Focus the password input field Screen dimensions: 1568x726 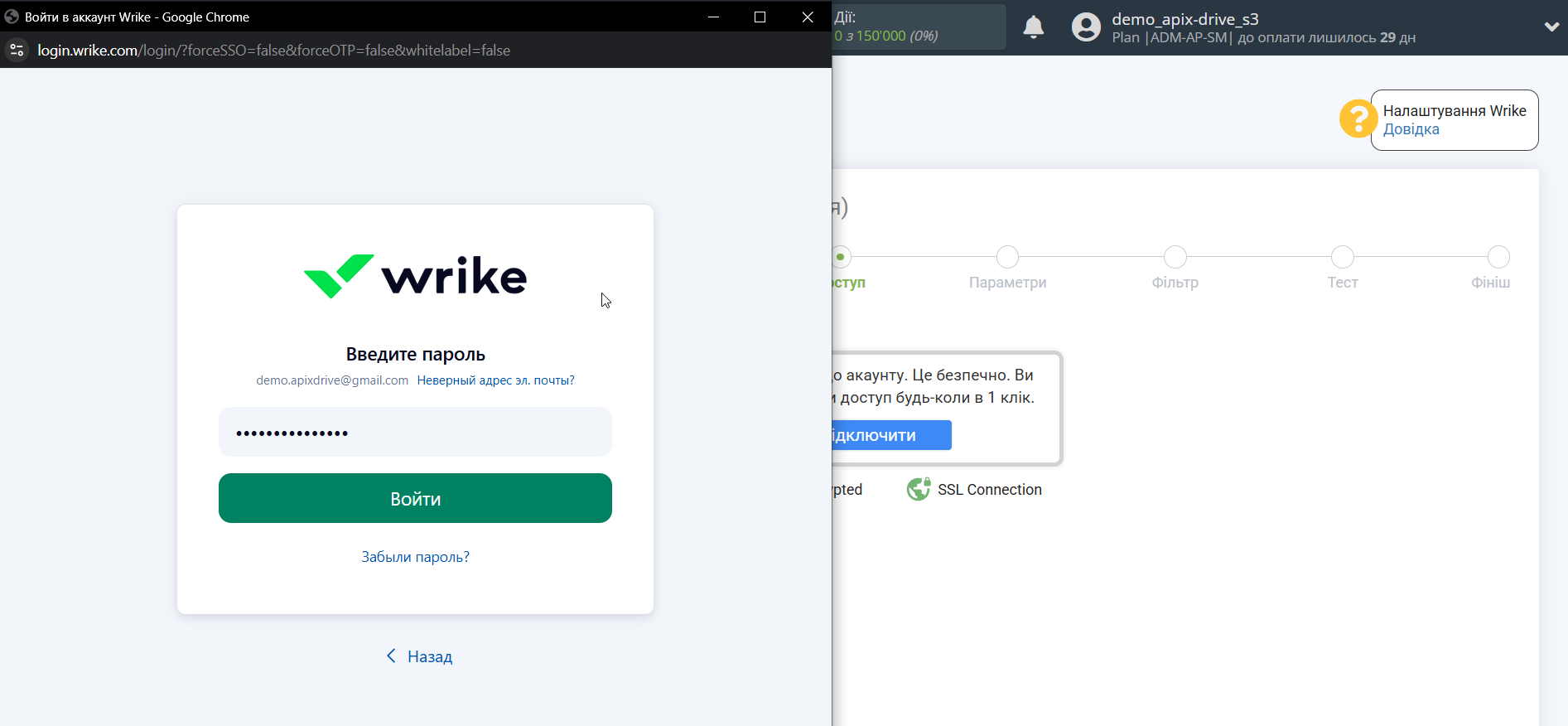pyautogui.click(x=415, y=432)
